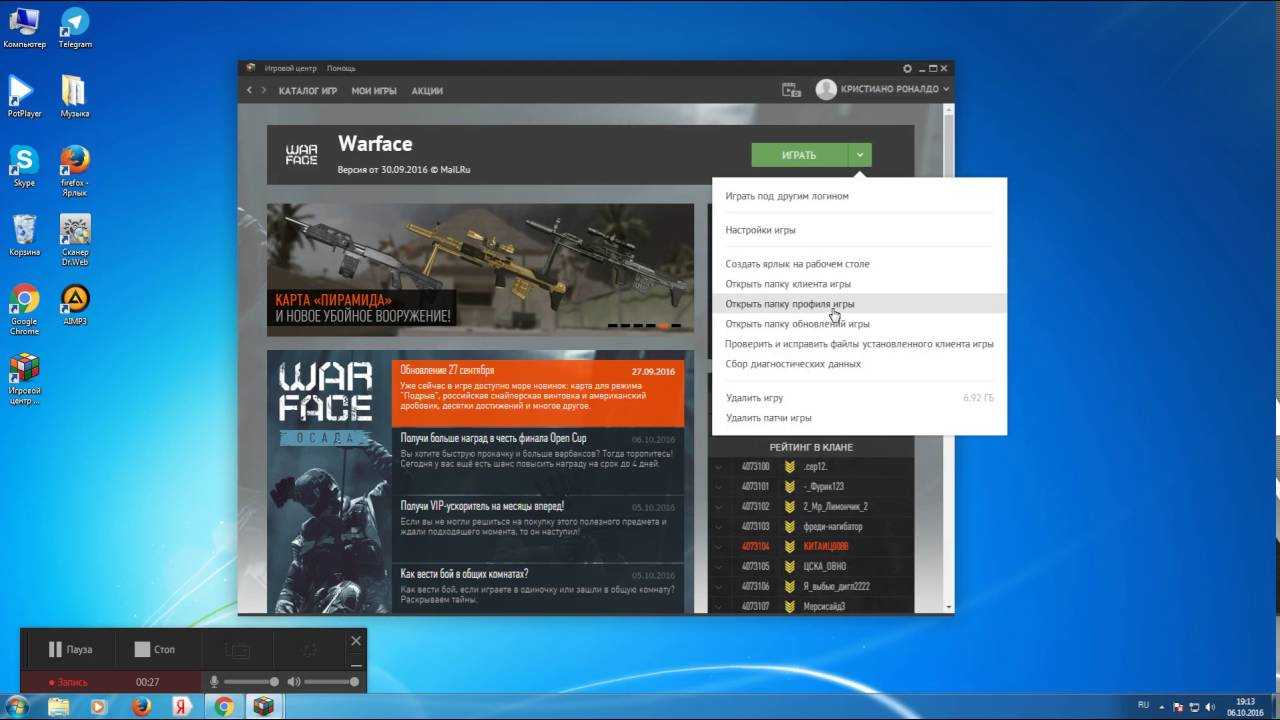Image resolution: width=1280 pixels, height=720 pixels.
Task: Switch to Game Center cube taskbar icon
Action: pos(263,706)
